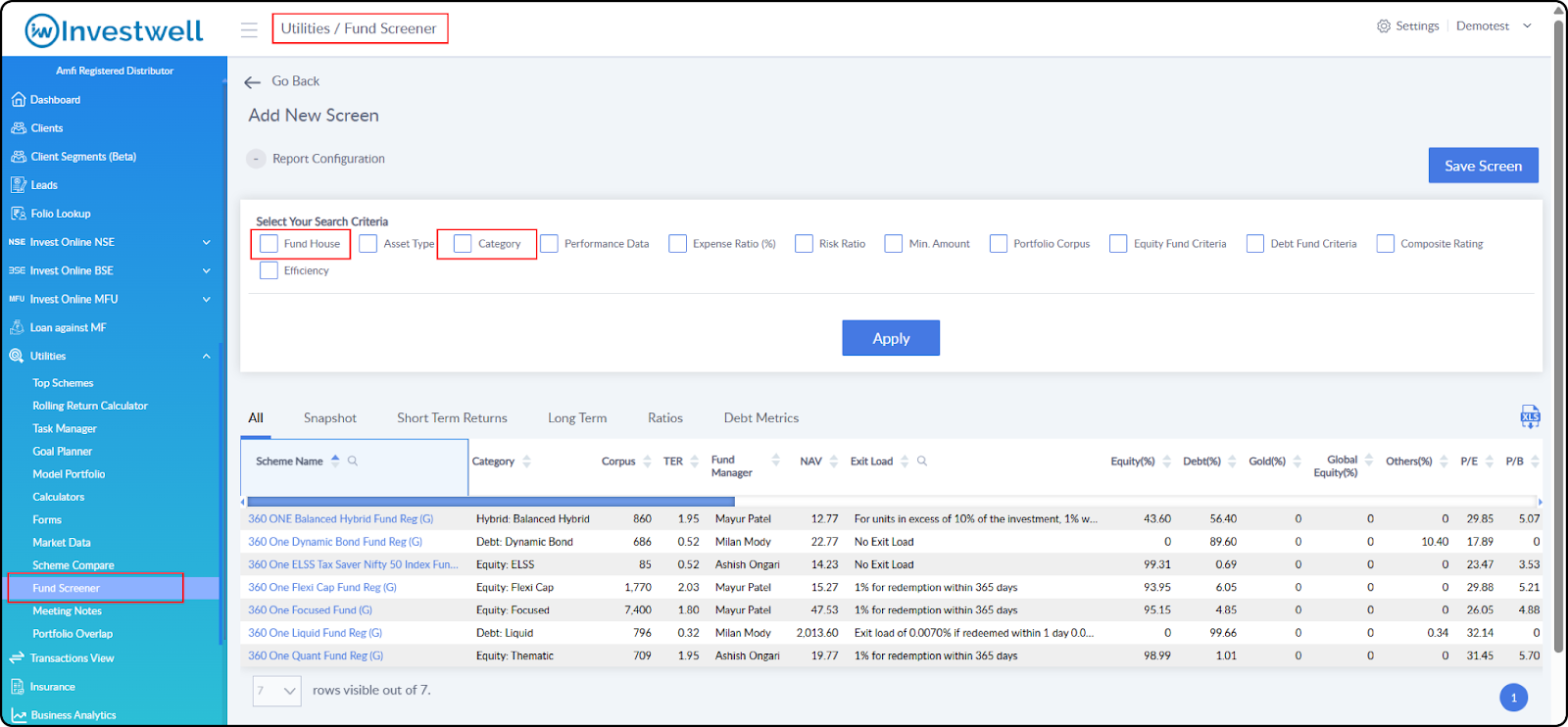
Task: Click search icon beside Exit Load
Action: click(922, 460)
